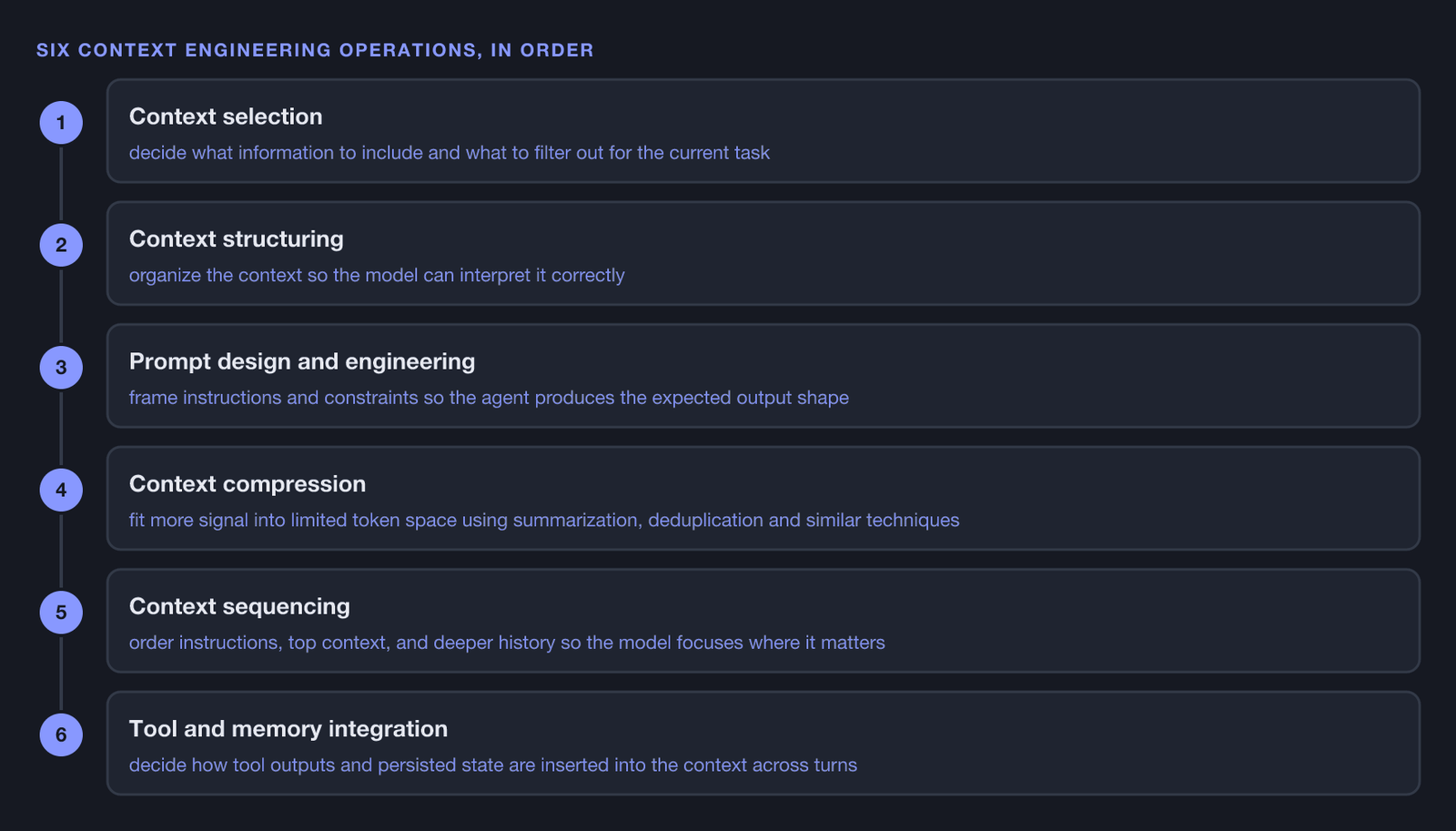Image resolution: width=1456 pixels, height=831 pixels.
Task: Select the Context sequencing heading
Action: click(x=239, y=606)
